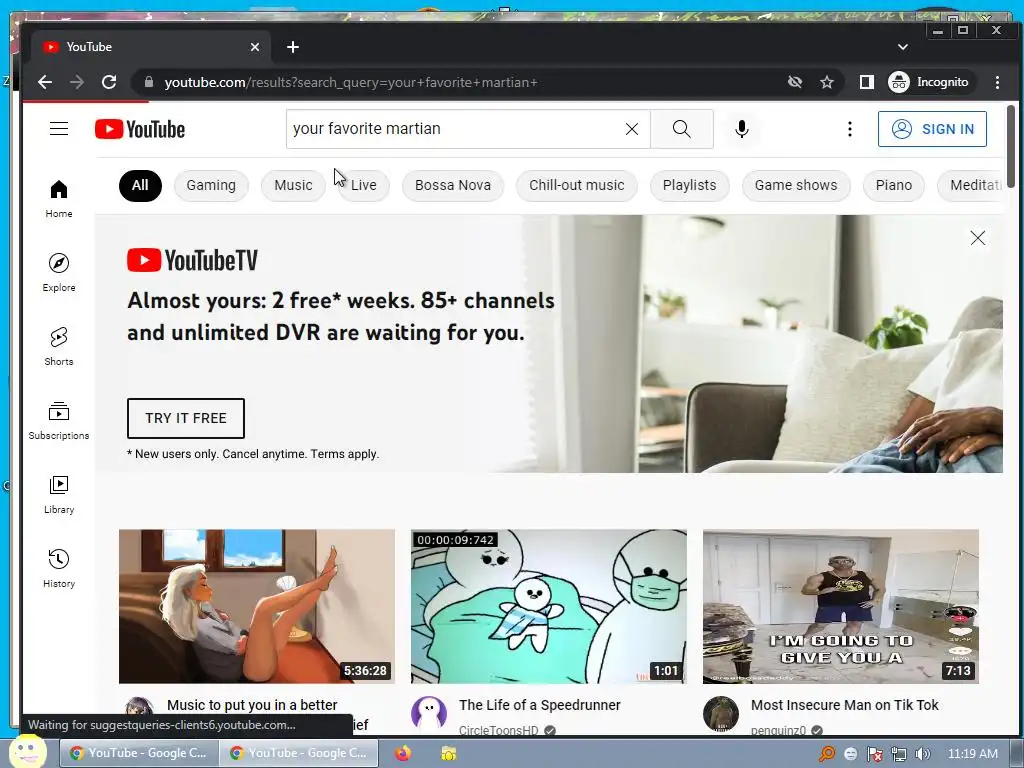Start voice search with microphone
The height and width of the screenshot is (768, 1024).
(741, 129)
